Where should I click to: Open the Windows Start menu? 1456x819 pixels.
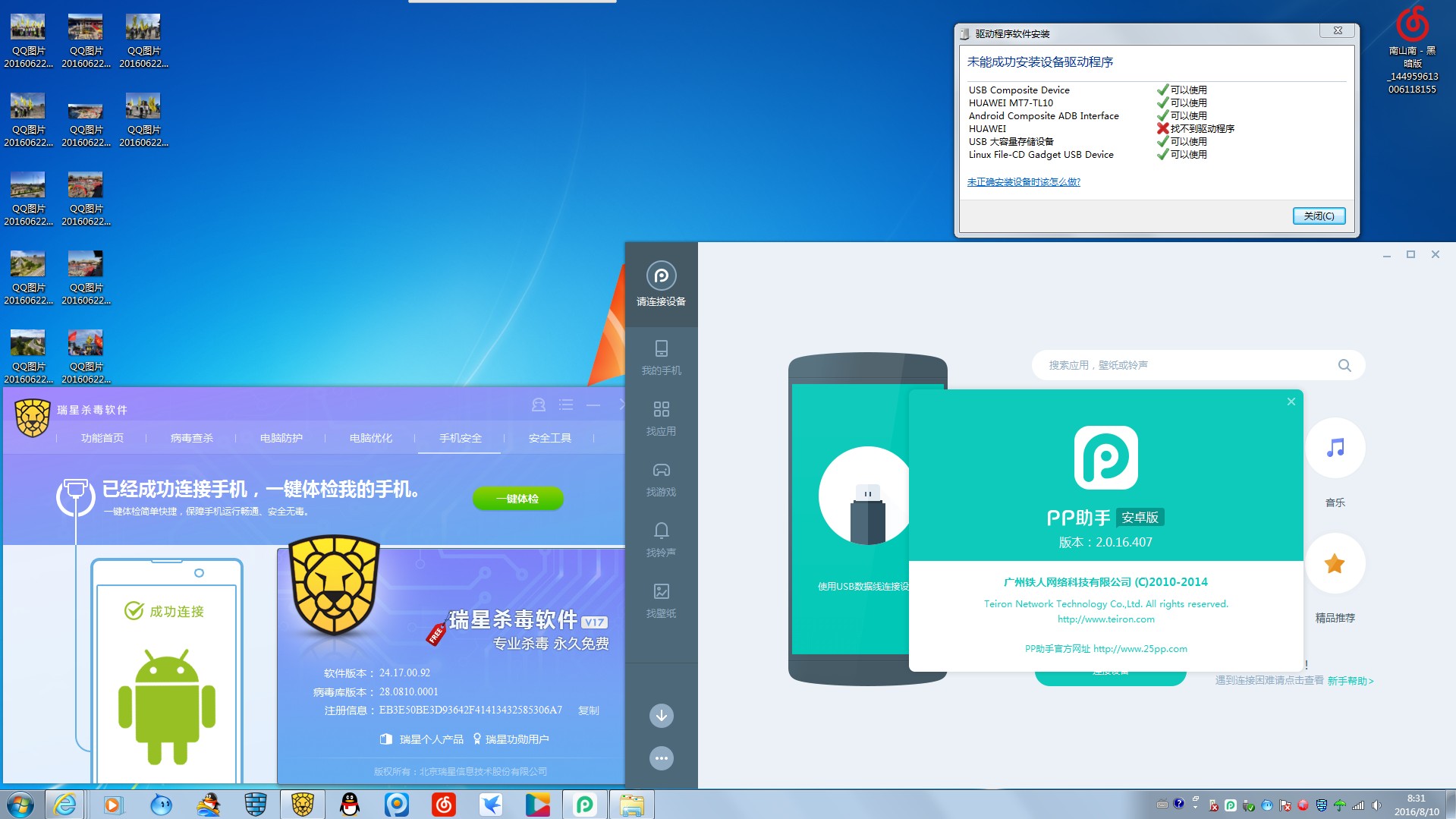20,805
